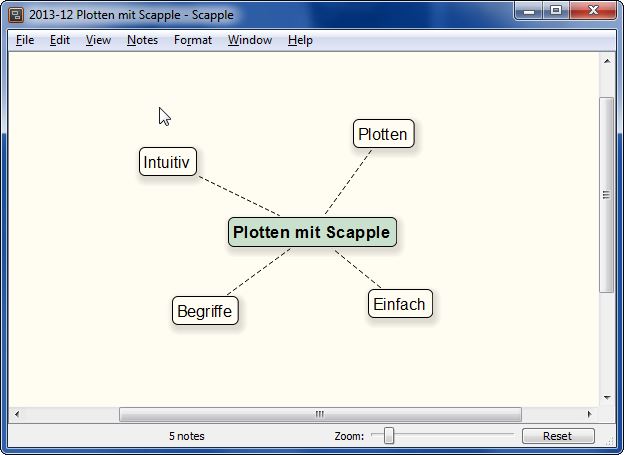Select the 'Plotten' note
The height and width of the screenshot is (455, 624).
coord(383,134)
